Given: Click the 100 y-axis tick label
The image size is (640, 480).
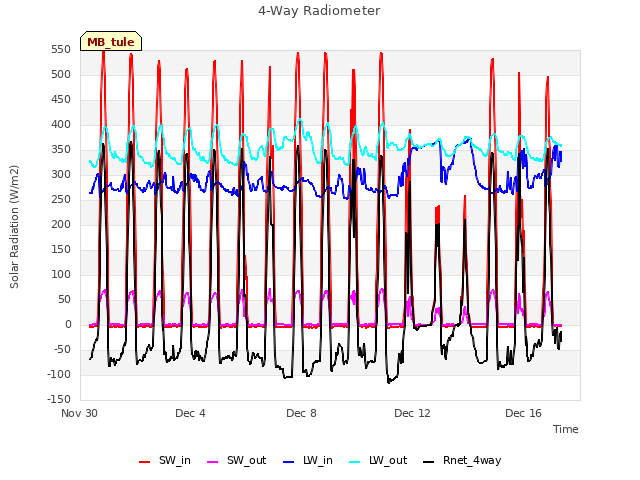Looking at the screenshot, I should 61,275.
